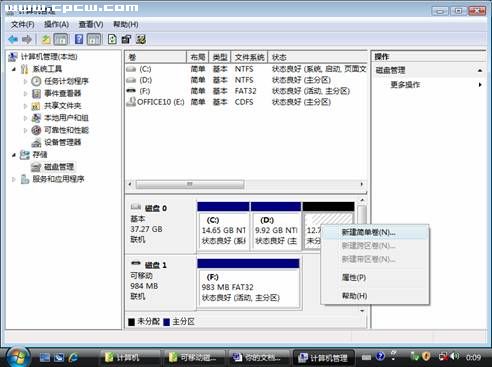Click the blue Help toolbar icon
492x367 pixels.
(79, 39)
